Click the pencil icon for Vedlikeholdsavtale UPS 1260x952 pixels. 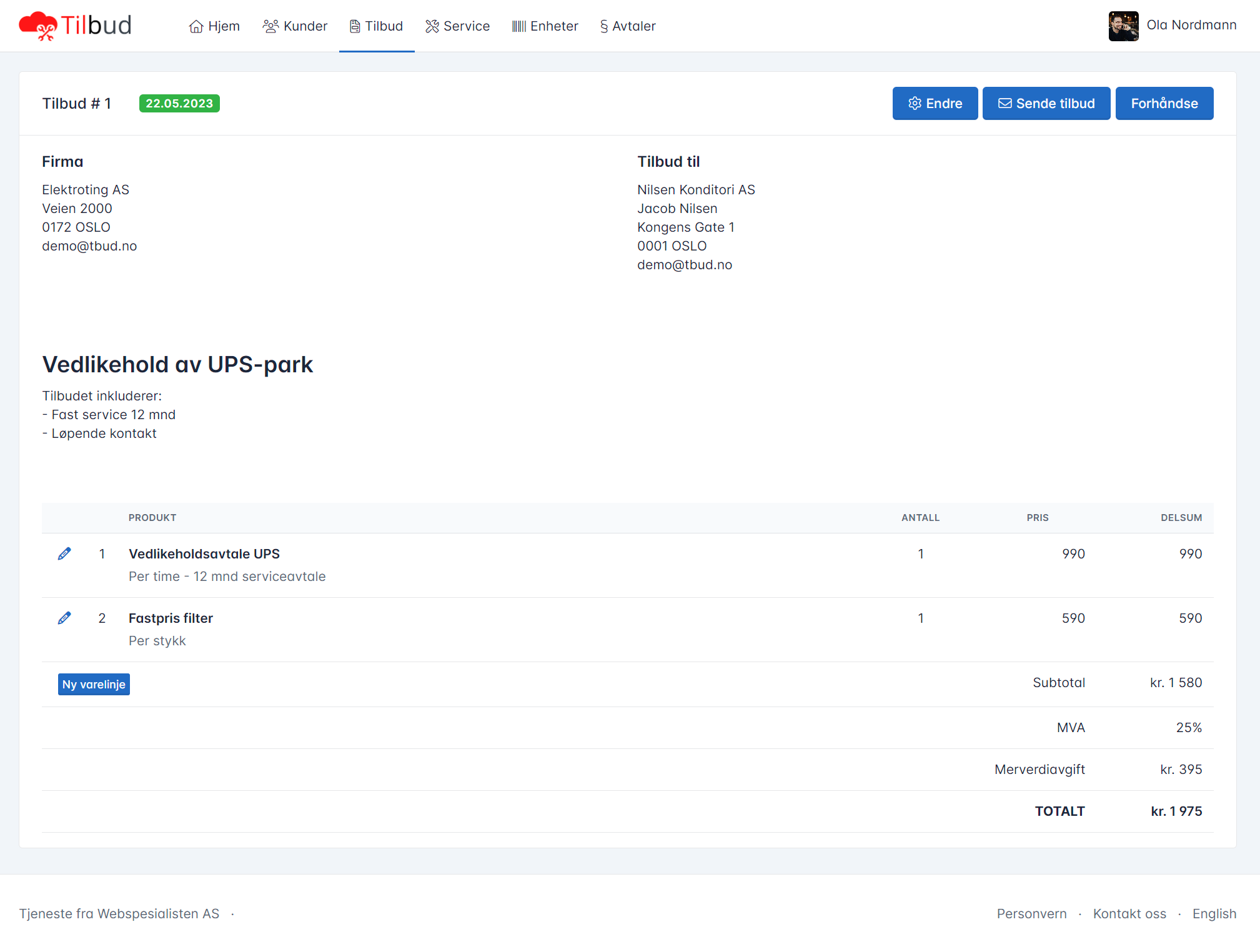pos(64,554)
